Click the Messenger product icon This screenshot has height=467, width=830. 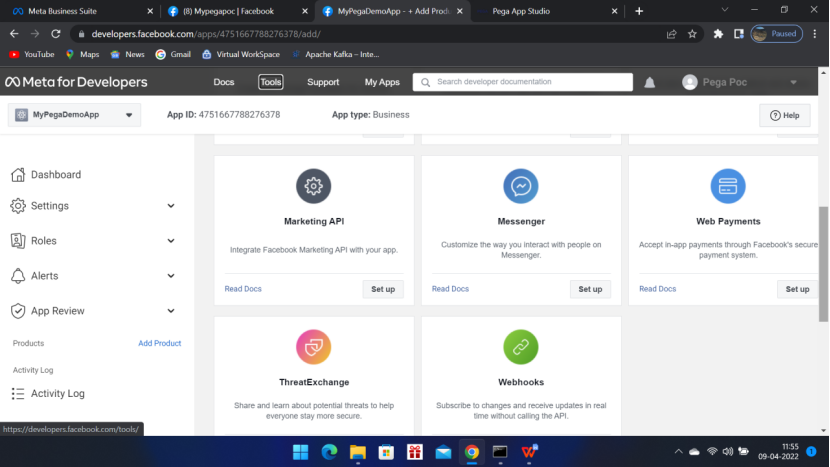click(x=521, y=186)
